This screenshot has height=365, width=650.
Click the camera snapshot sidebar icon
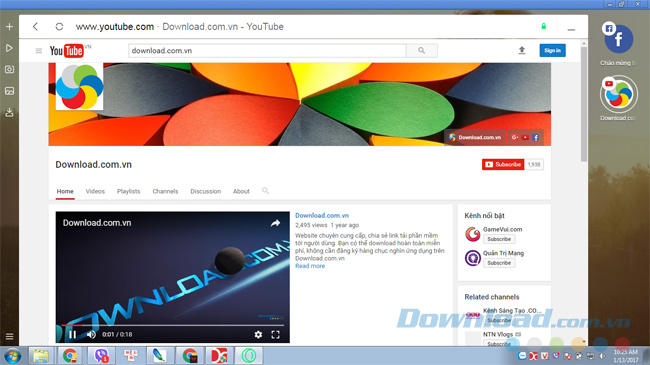click(x=9, y=69)
